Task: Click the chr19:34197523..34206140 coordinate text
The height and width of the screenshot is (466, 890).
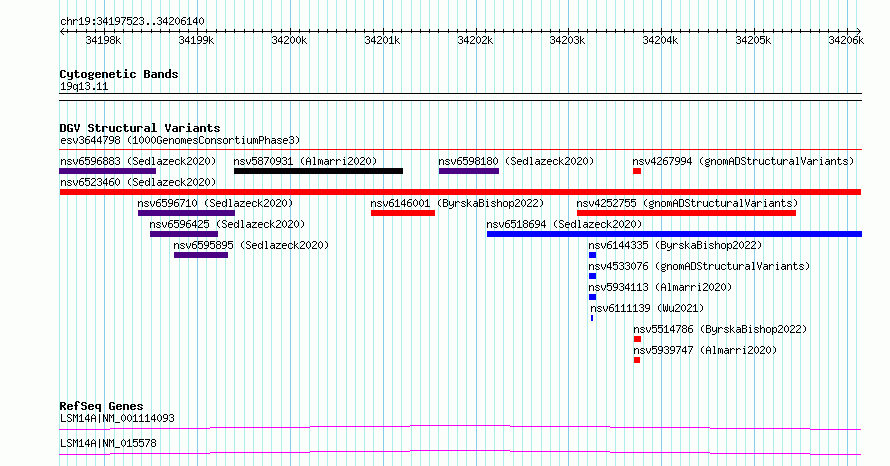Action: pyautogui.click(x=132, y=22)
